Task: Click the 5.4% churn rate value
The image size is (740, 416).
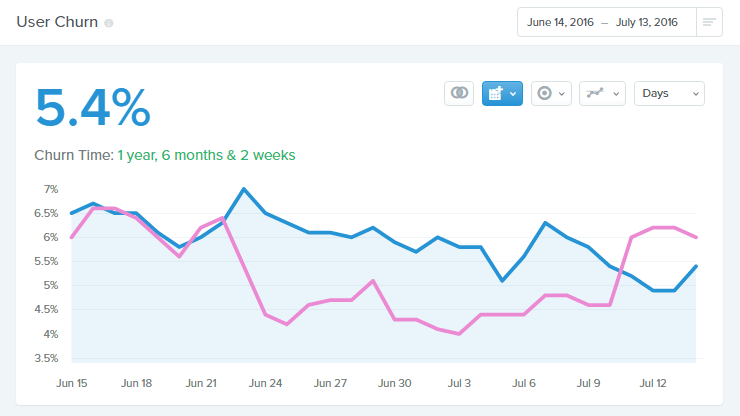Action: click(93, 107)
